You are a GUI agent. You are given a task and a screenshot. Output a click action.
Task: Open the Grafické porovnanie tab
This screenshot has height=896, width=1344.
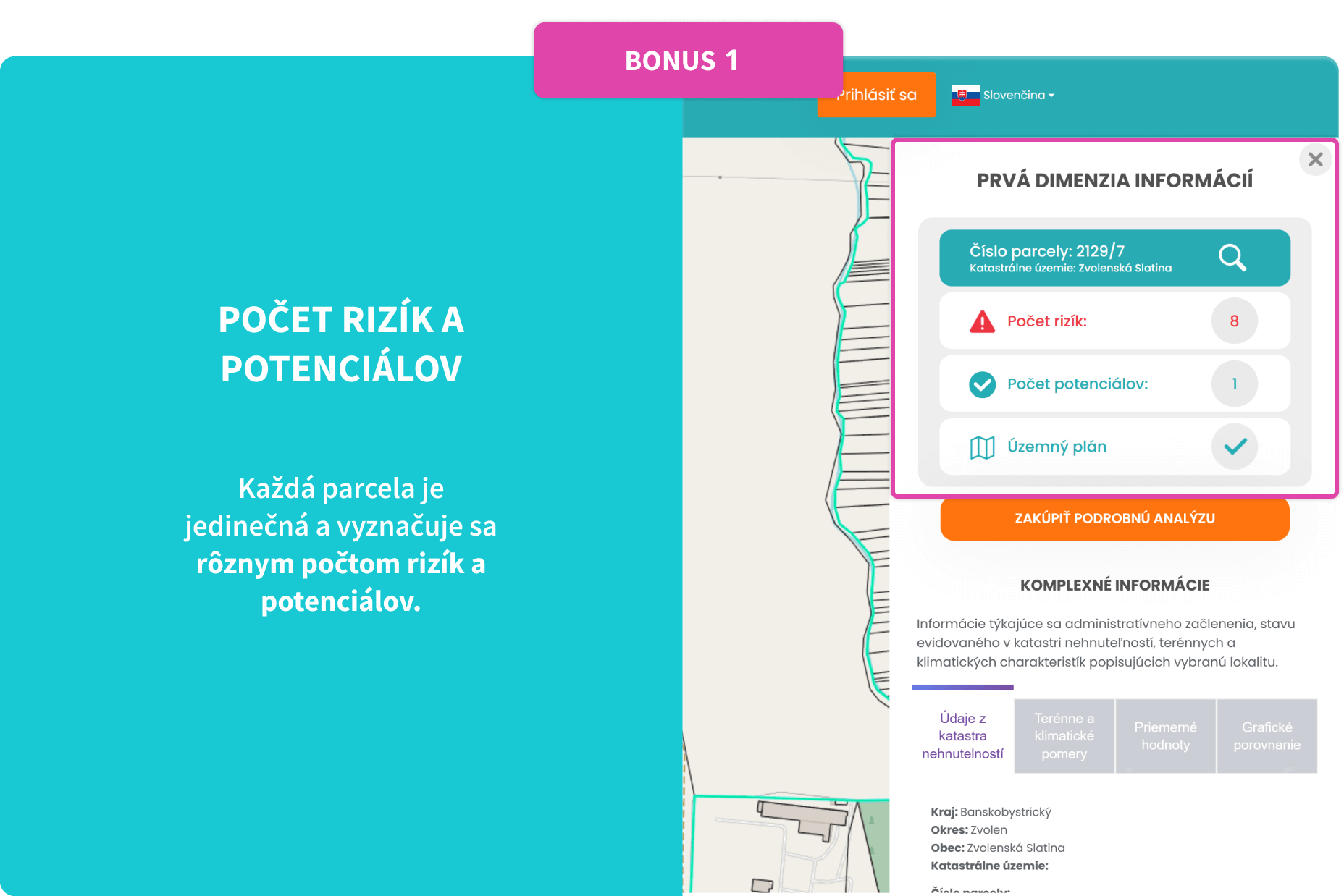1267,736
